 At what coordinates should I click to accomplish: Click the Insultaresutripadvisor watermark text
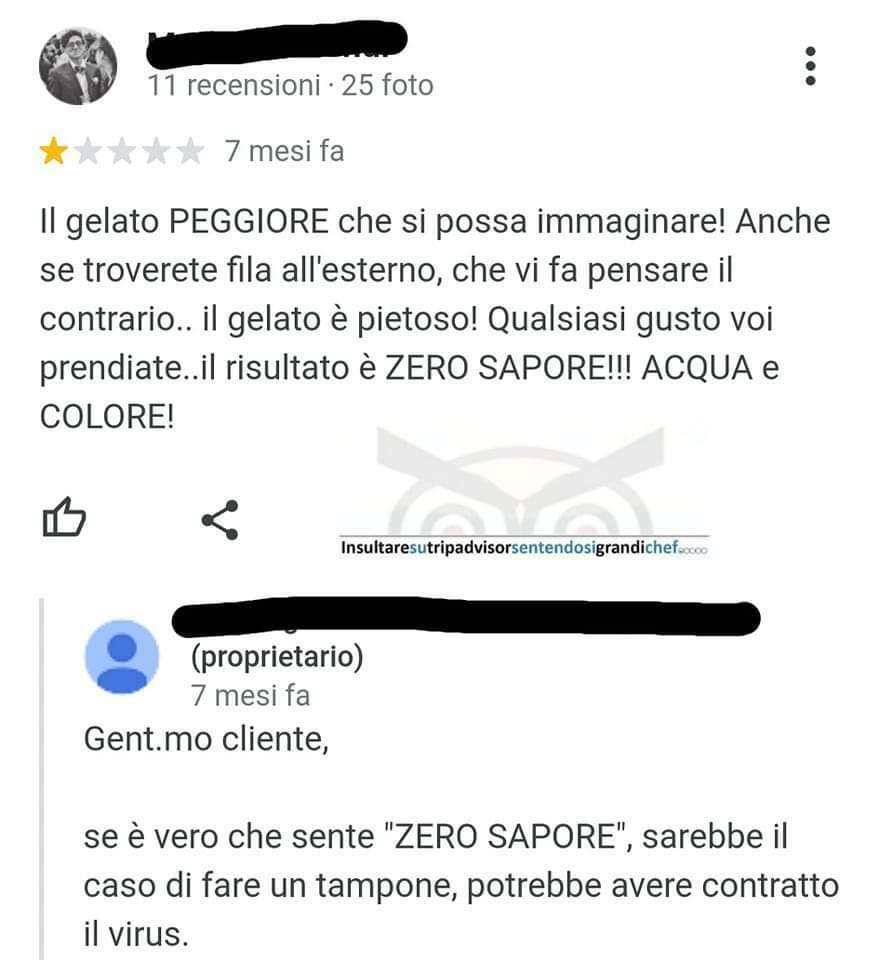coord(524,547)
